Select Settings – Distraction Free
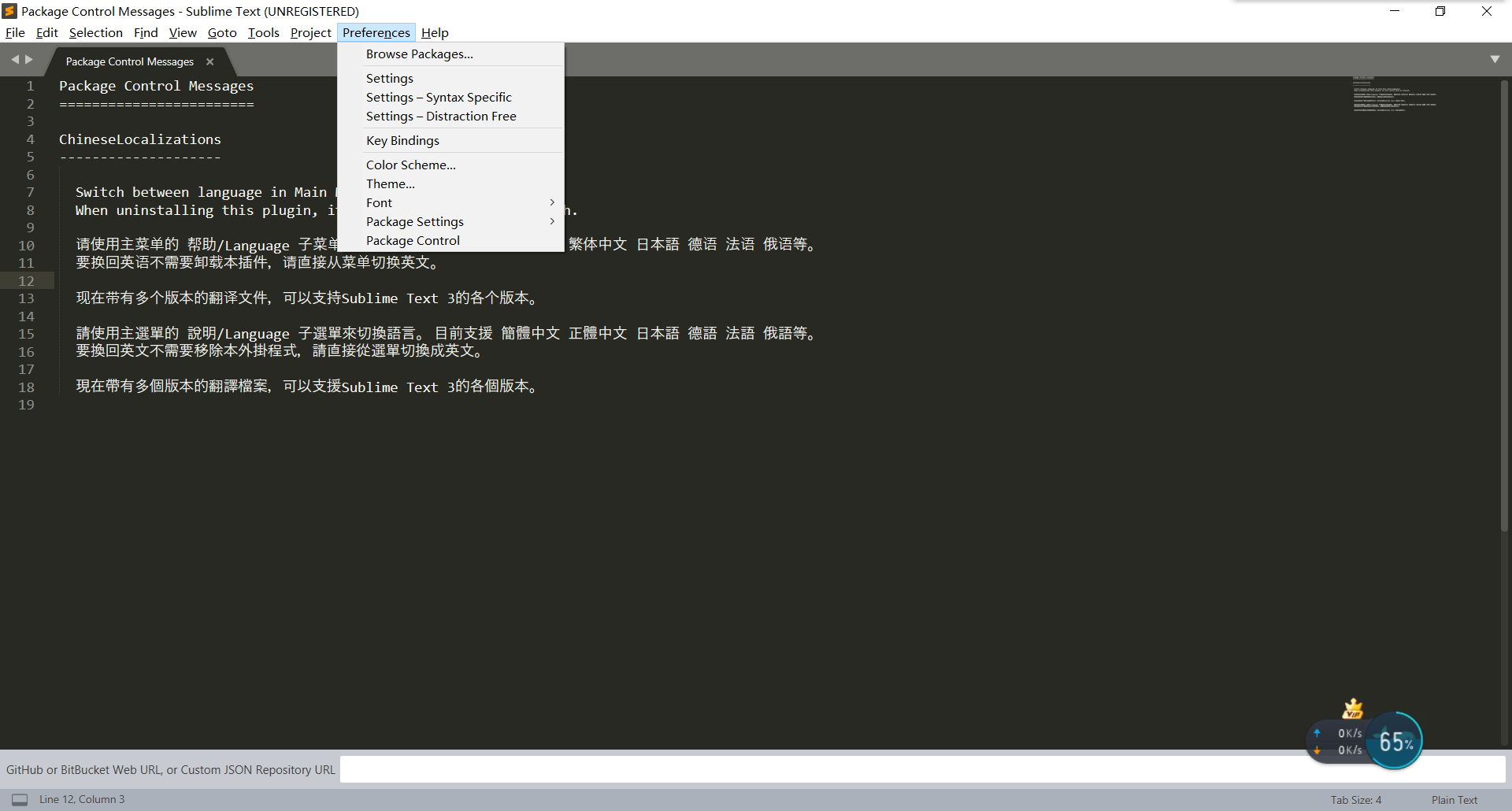The height and width of the screenshot is (811, 1512). coord(450,117)
